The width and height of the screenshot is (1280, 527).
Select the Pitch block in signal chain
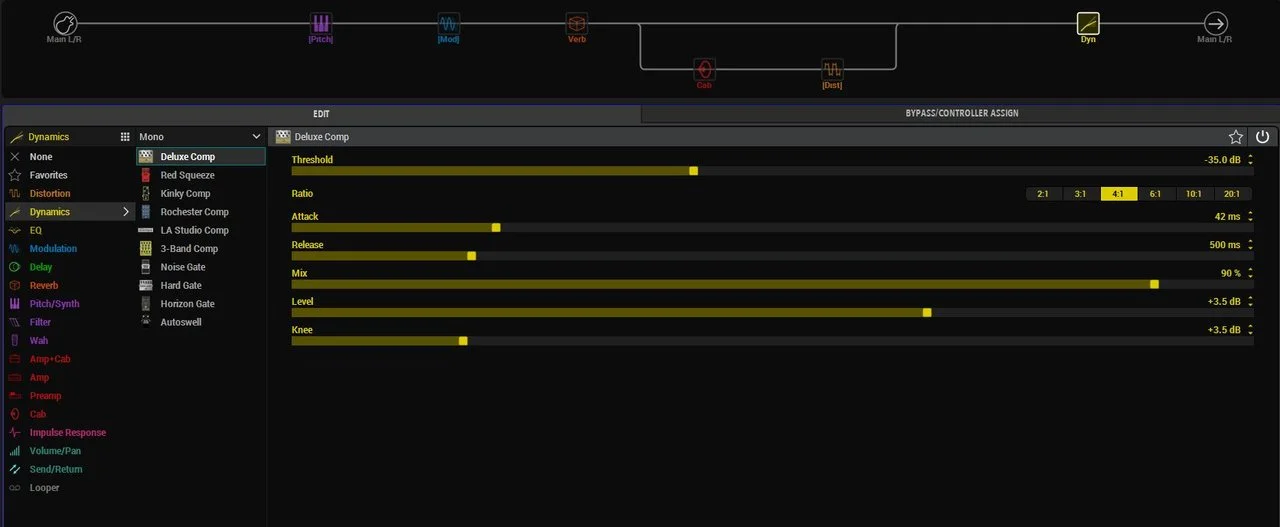(x=321, y=24)
